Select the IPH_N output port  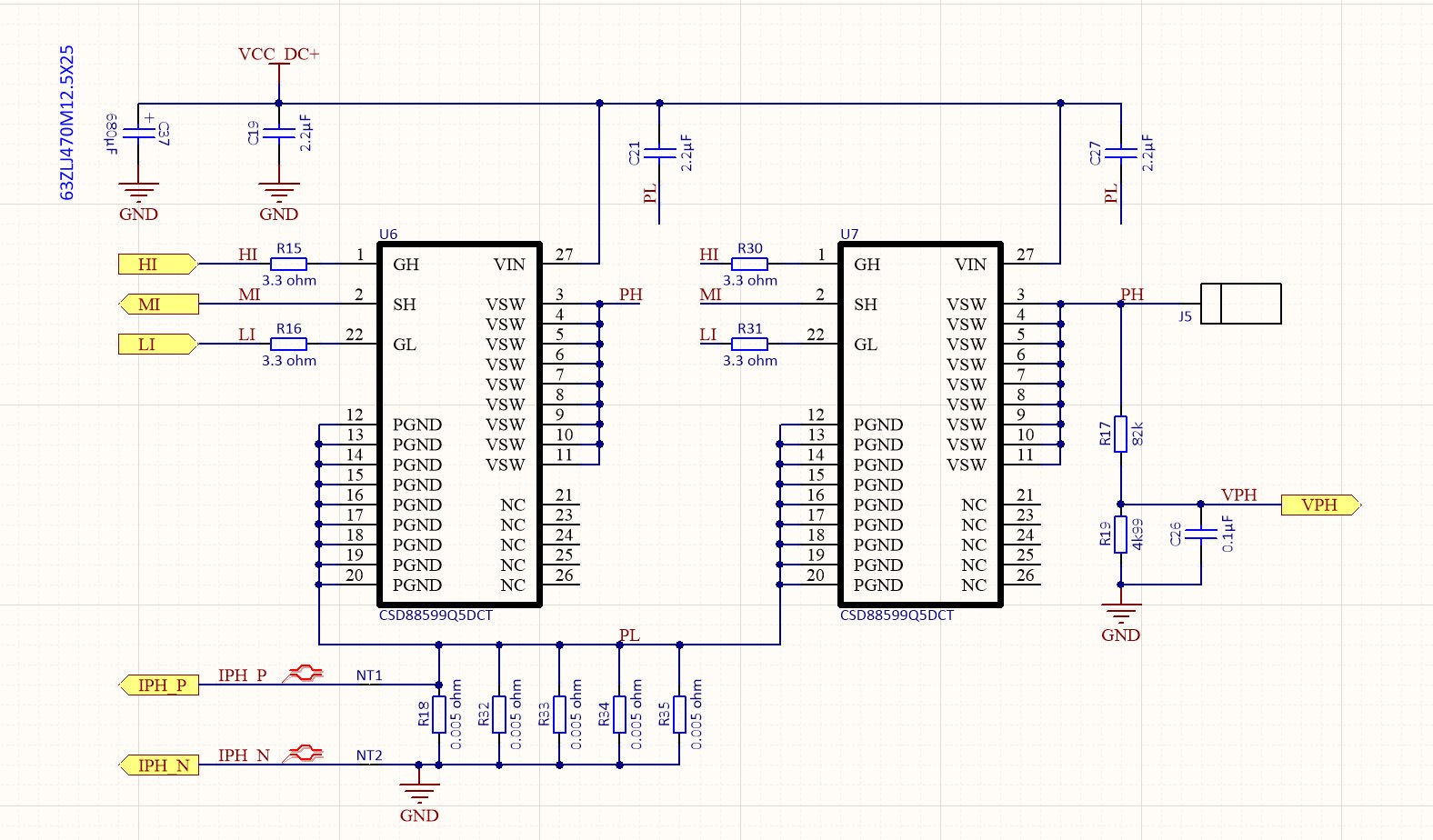(159, 765)
